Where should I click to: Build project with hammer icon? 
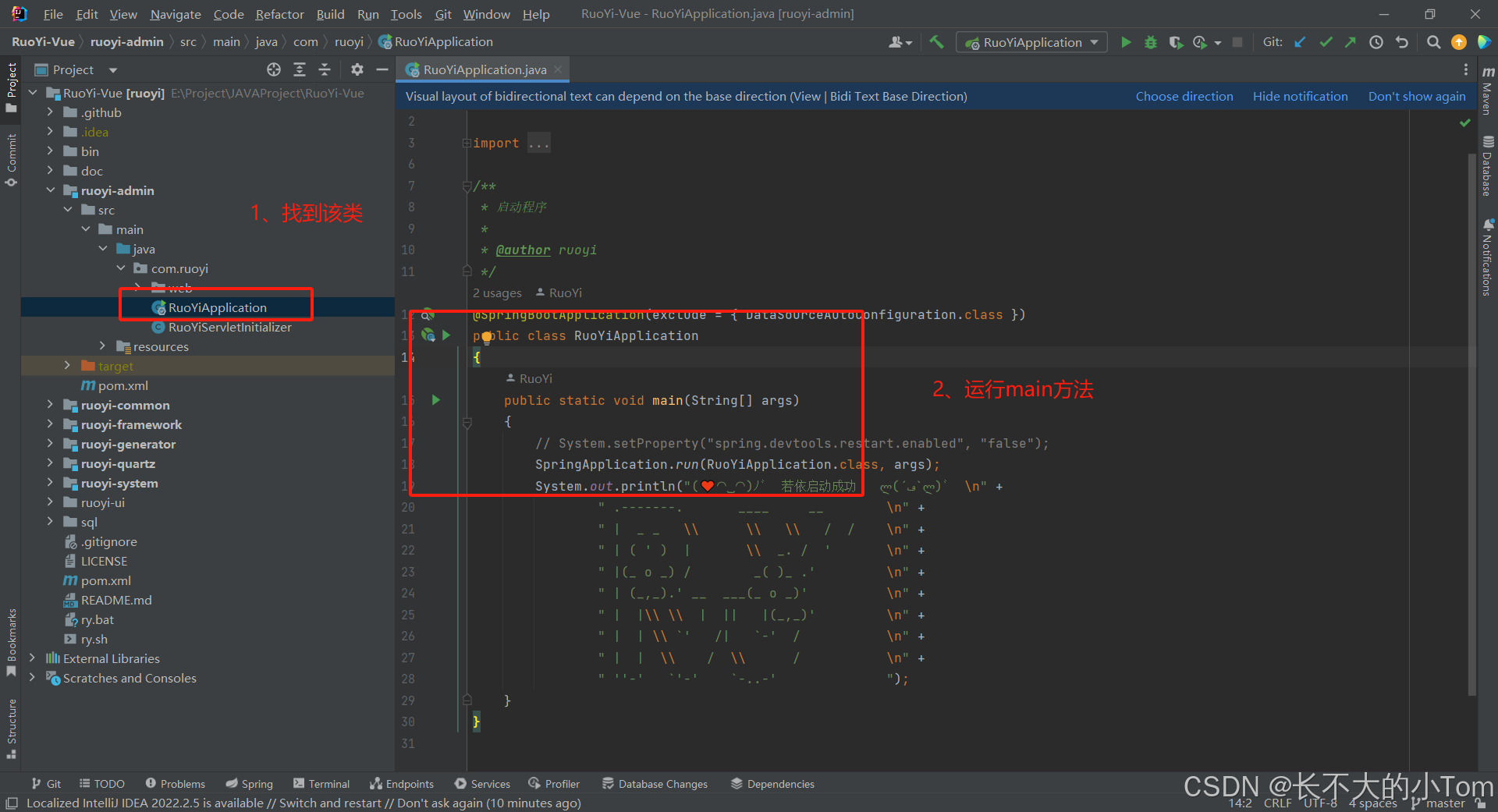[936, 42]
